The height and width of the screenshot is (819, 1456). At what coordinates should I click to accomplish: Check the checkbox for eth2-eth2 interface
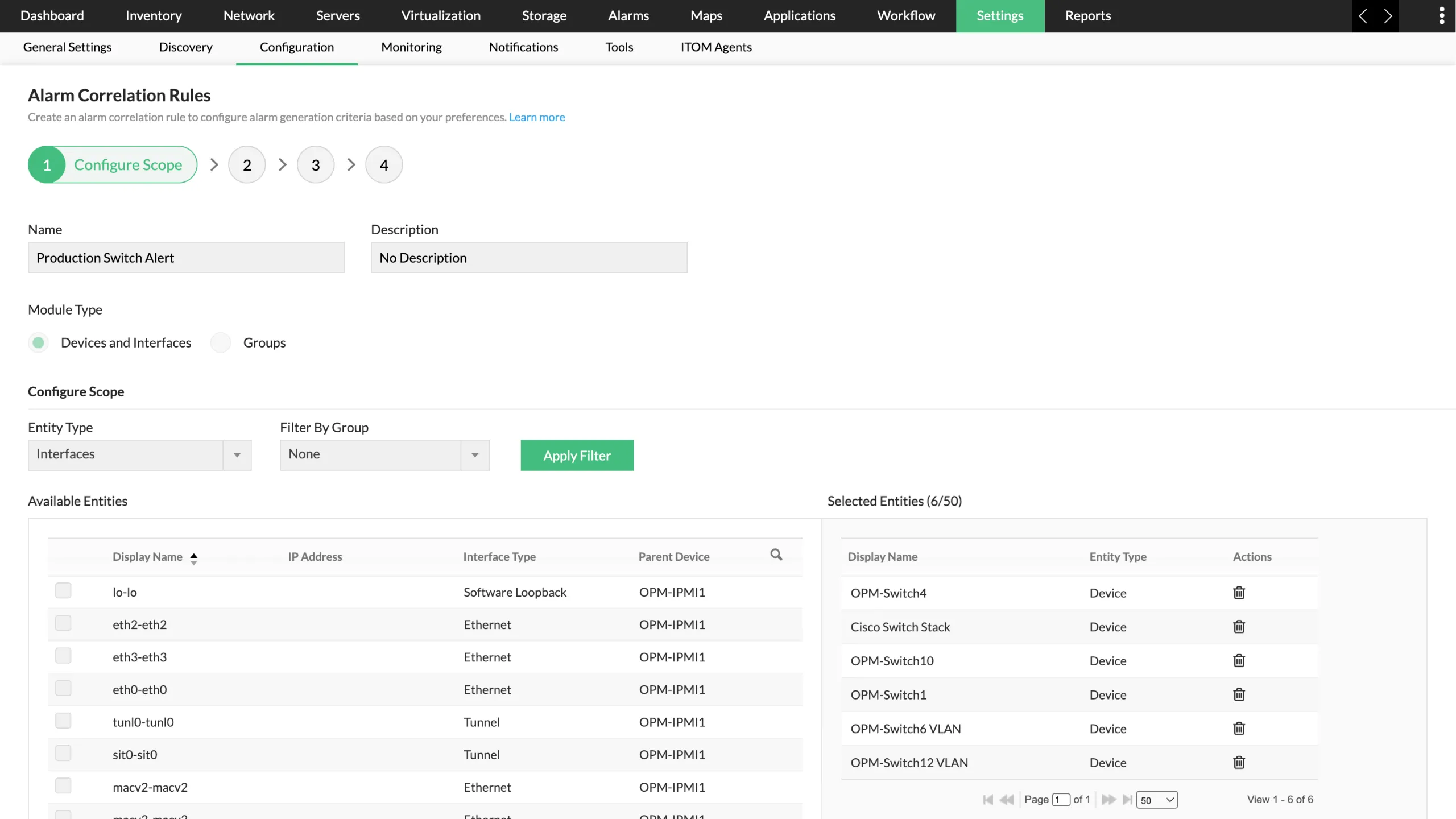pos(63,622)
